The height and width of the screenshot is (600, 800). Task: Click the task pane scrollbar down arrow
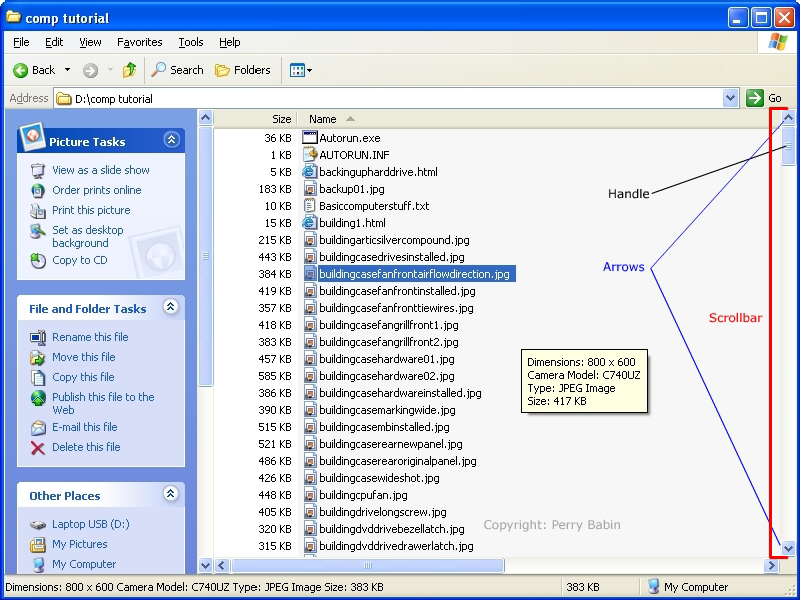pos(205,565)
